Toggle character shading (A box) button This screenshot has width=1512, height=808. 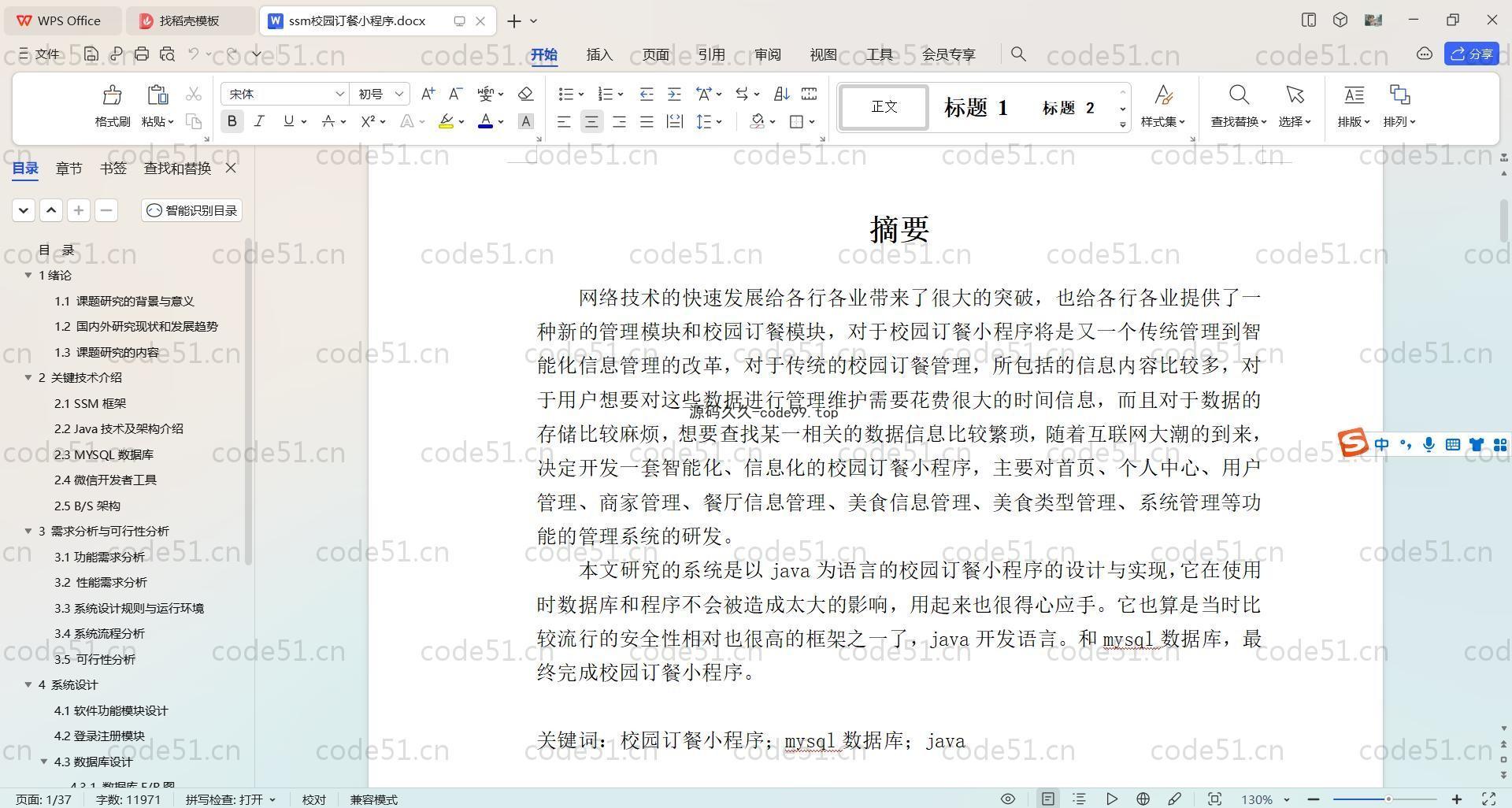pos(526,121)
